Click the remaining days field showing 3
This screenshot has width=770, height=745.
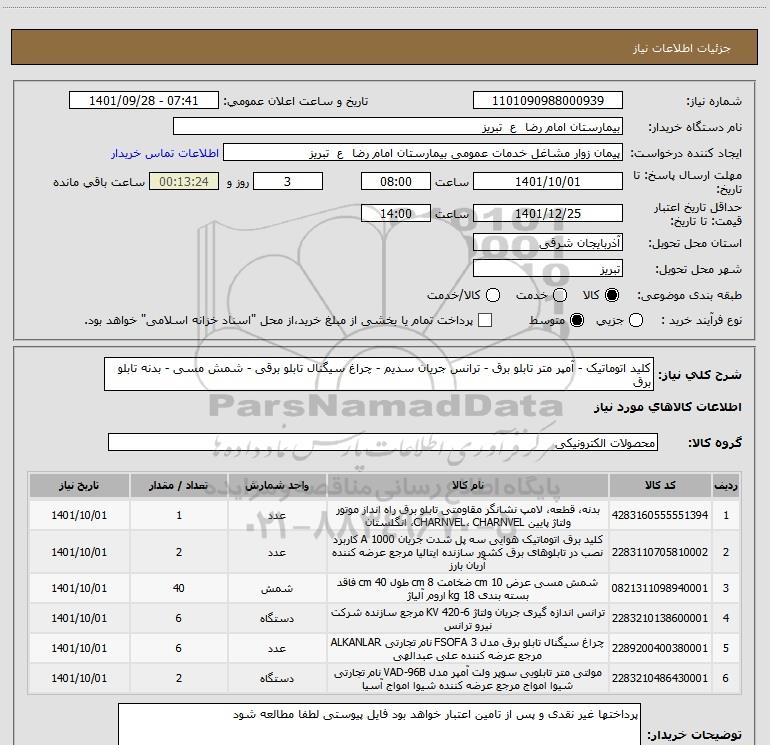tap(287, 181)
